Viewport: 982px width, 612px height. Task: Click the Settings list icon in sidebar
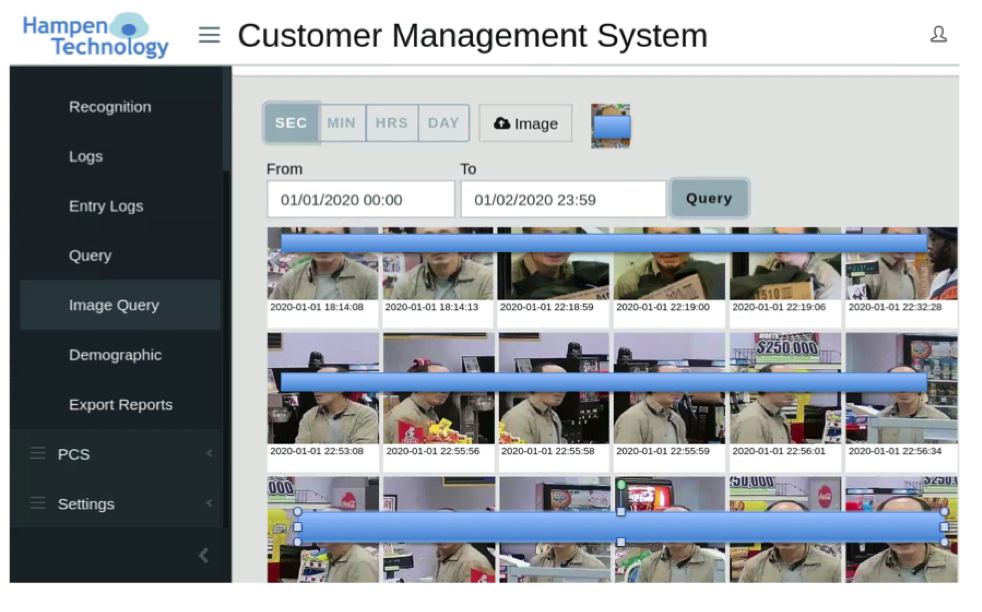38,504
